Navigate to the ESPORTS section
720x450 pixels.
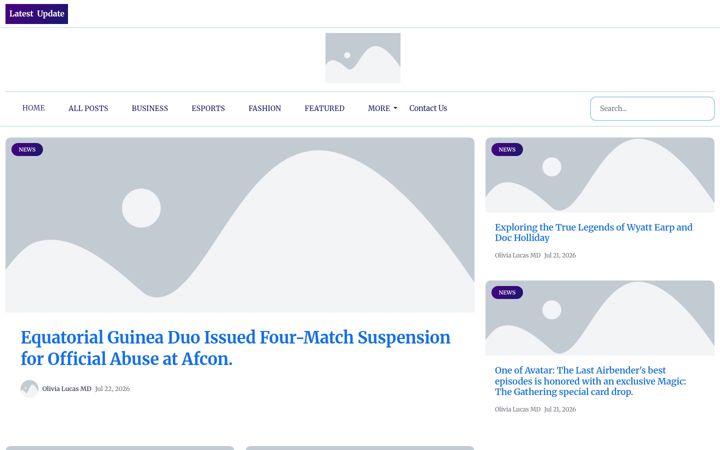[x=208, y=108]
